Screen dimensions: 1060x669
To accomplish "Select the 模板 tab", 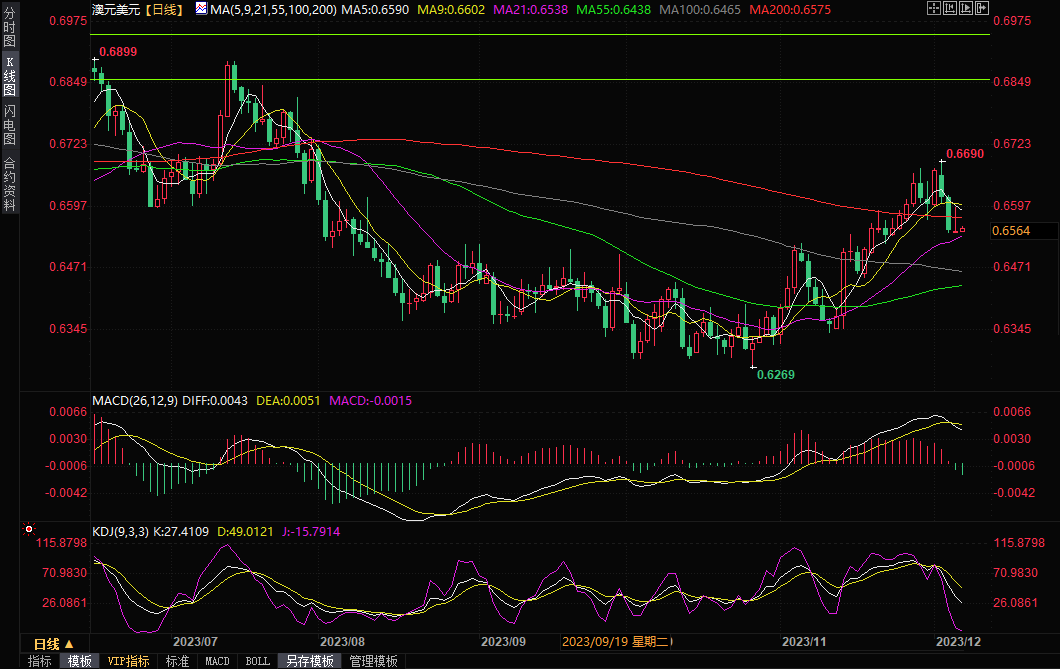I will (80, 661).
